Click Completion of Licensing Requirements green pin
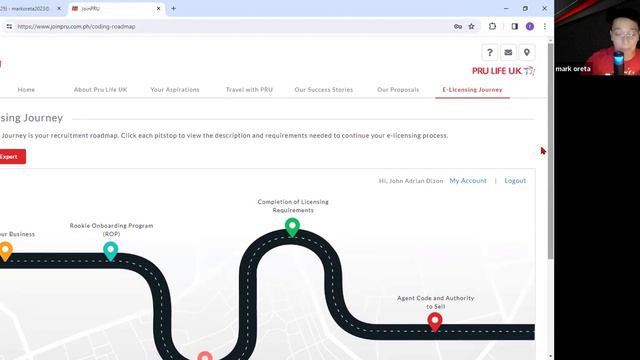Screen dimensions: 640x360 [292, 227]
